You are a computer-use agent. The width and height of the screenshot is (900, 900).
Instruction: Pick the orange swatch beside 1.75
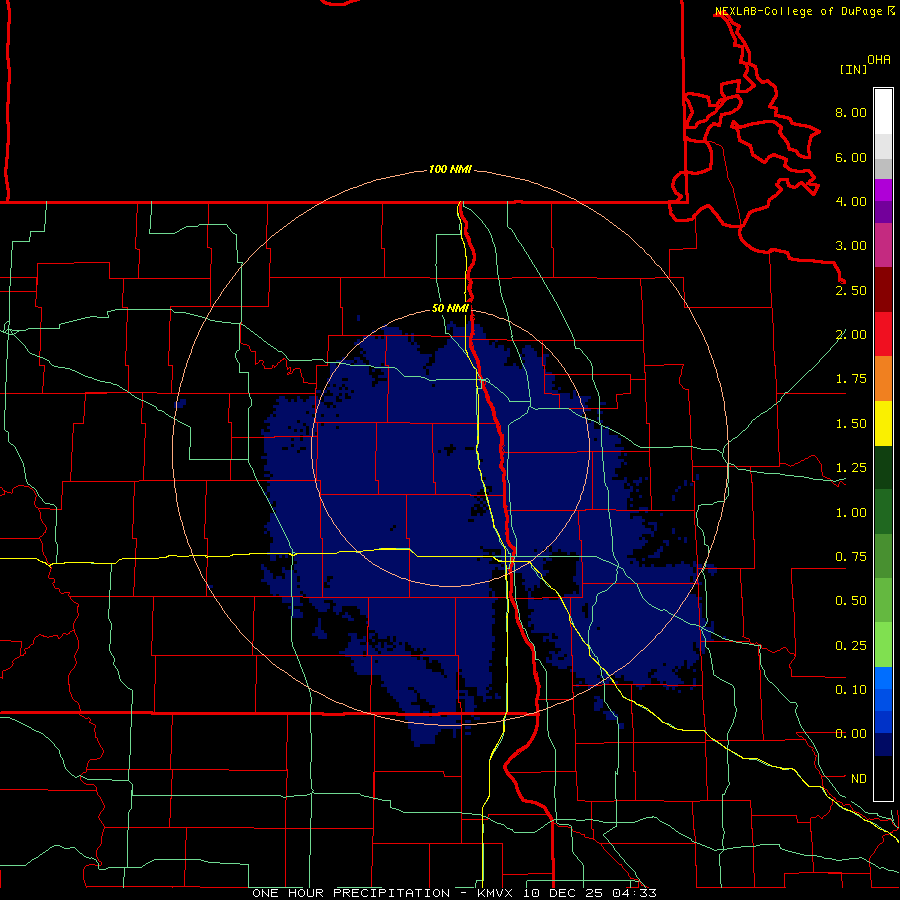pos(883,379)
